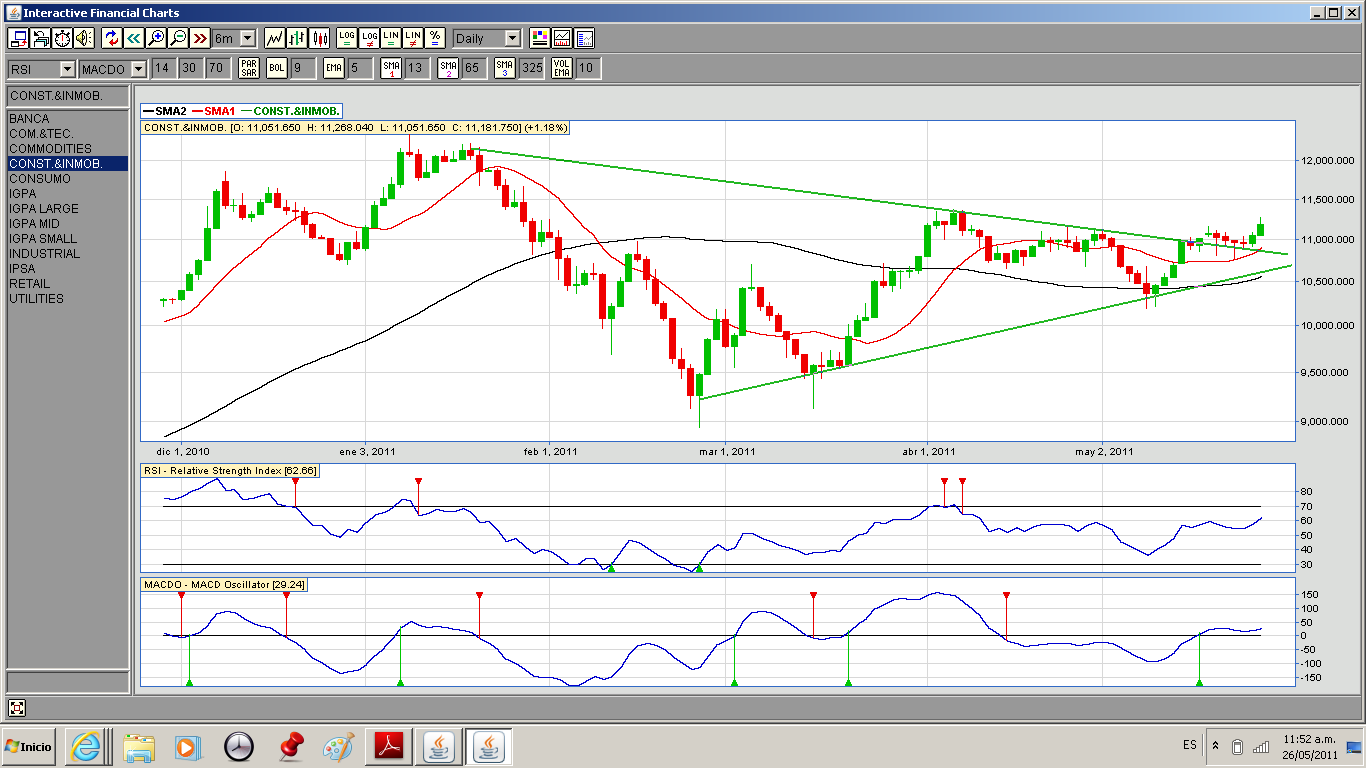This screenshot has height=768, width=1366.
Task: Switch to candlestick chart style
Action: pyautogui.click(x=320, y=38)
